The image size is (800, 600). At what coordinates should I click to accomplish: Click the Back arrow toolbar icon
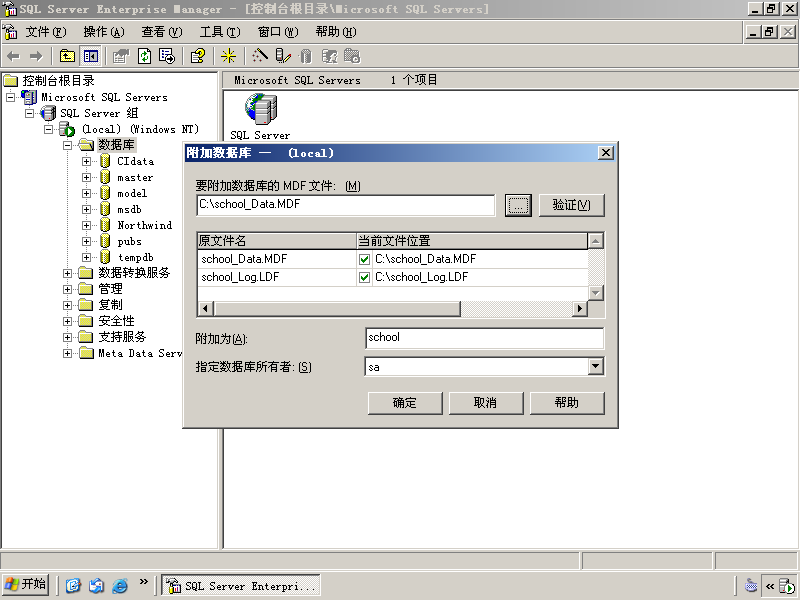pyautogui.click(x=14, y=56)
